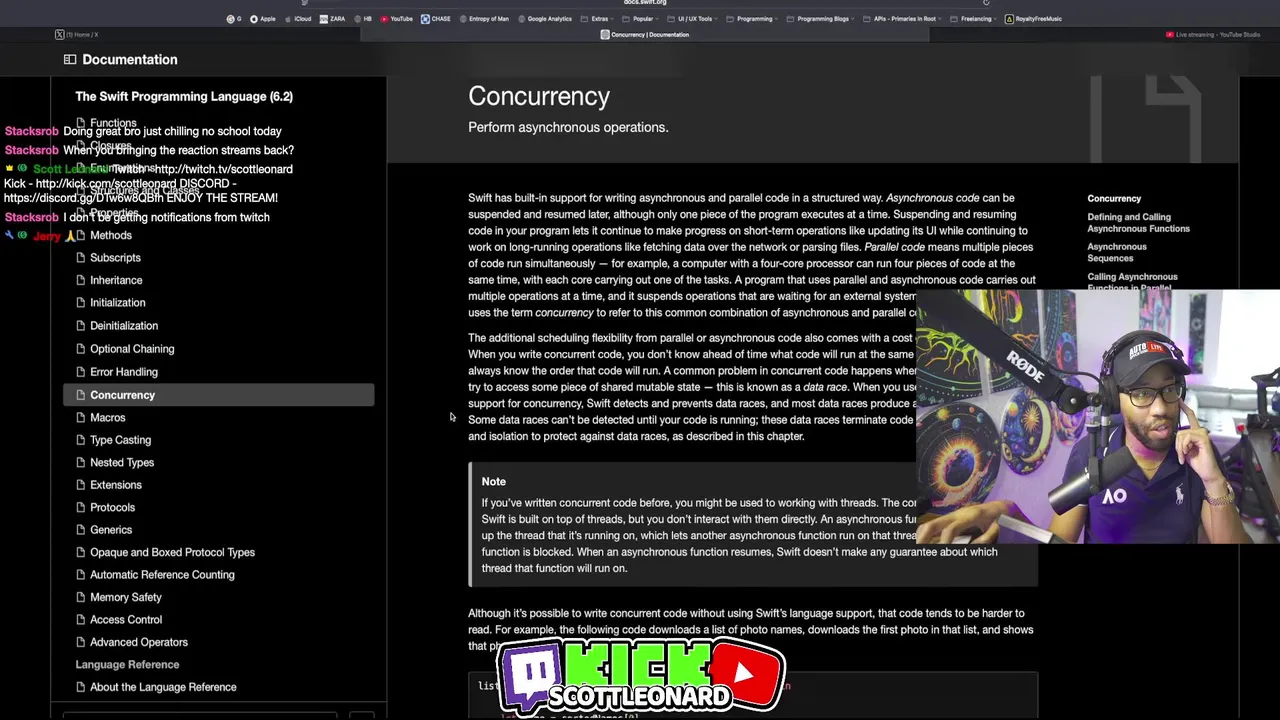Open the Inheritance page in sidebar
The height and width of the screenshot is (720, 1280).
116,281
